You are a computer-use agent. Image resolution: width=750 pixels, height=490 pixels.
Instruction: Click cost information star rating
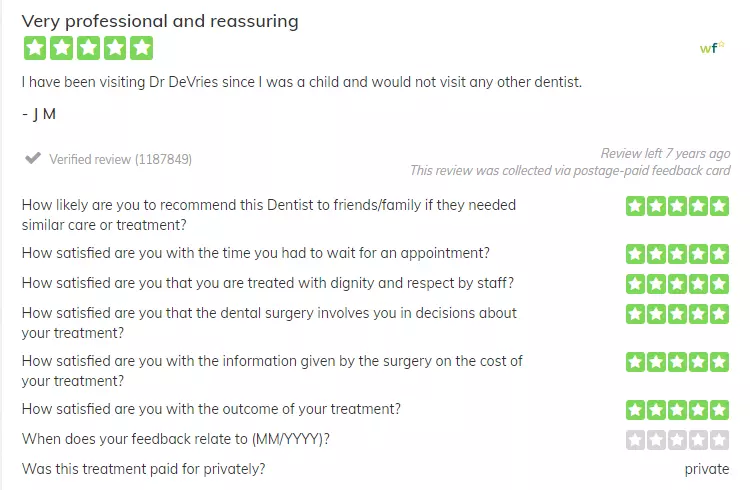point(677,362)
